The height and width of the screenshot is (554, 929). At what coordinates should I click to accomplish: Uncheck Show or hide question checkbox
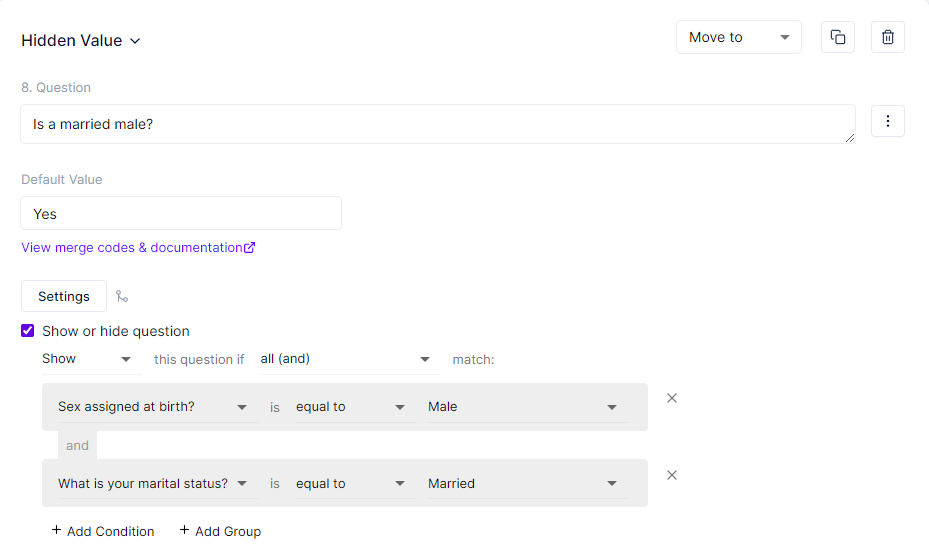[x=28, y=331]
